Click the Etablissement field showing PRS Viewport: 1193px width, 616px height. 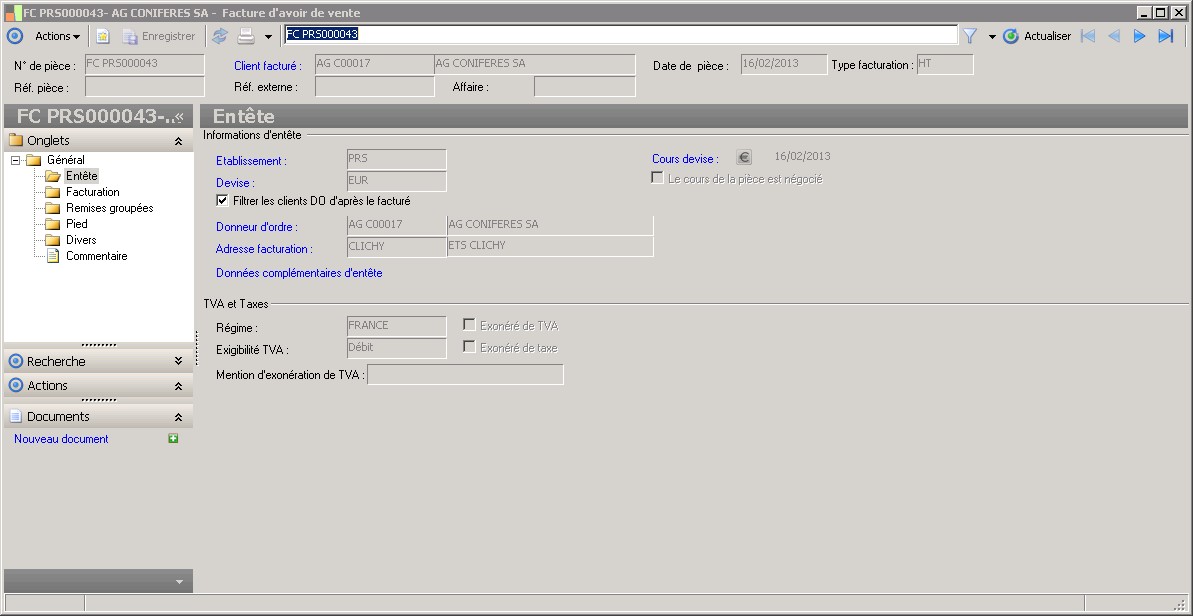[396, 160]
